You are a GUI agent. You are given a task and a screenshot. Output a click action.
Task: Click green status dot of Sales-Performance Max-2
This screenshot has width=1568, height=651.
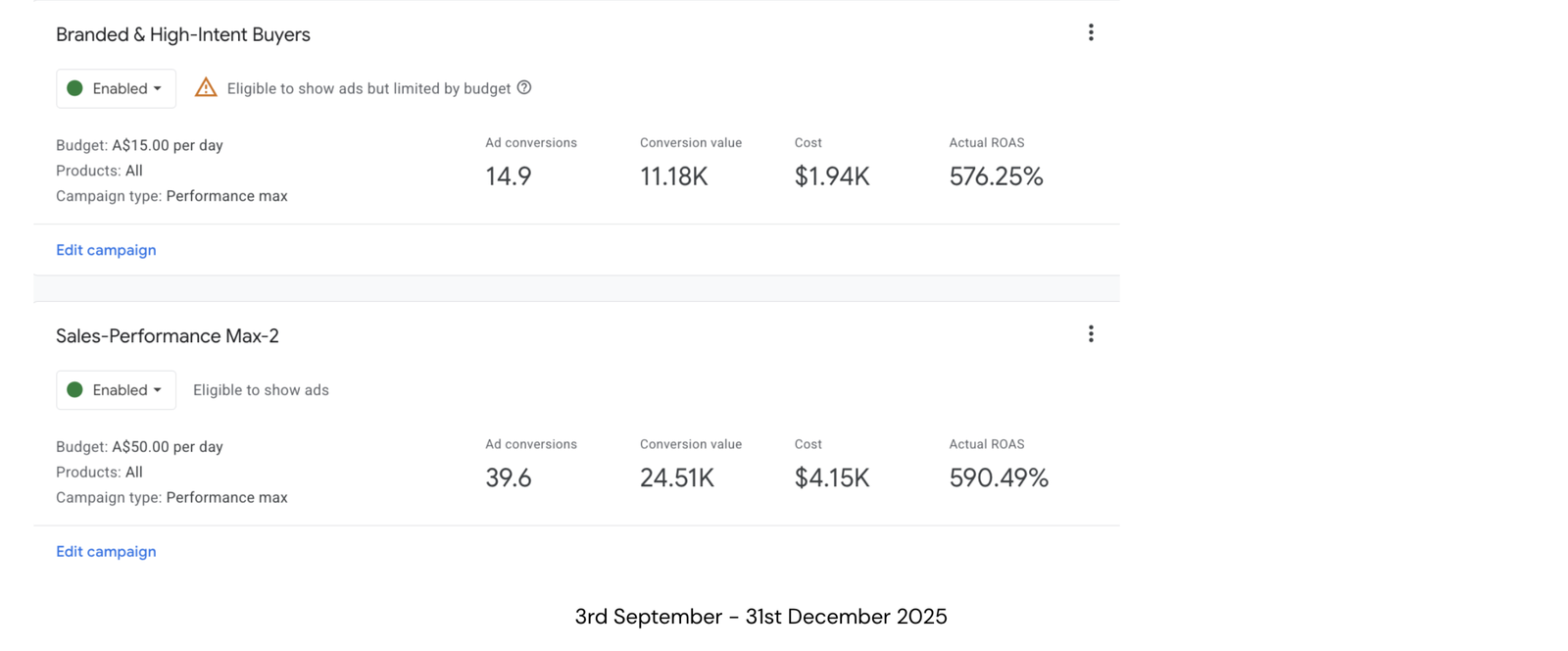(x=74, y=390)
